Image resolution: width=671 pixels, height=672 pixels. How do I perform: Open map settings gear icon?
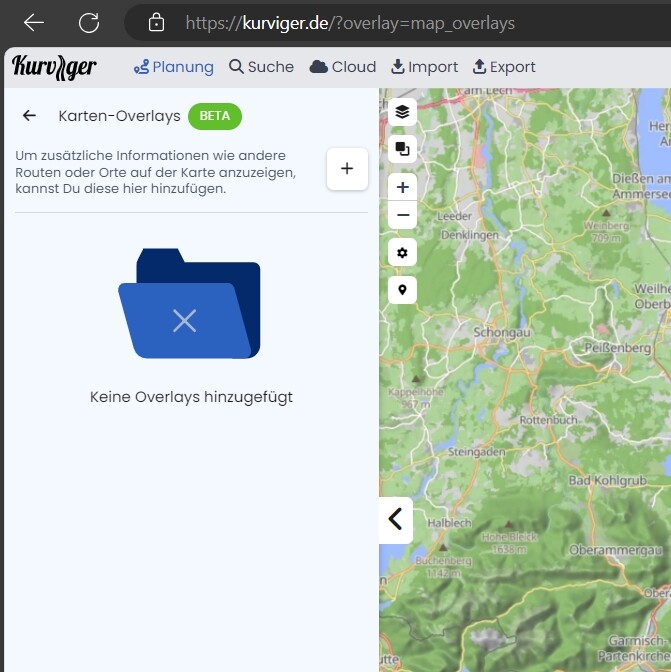(x=402, y=253)
